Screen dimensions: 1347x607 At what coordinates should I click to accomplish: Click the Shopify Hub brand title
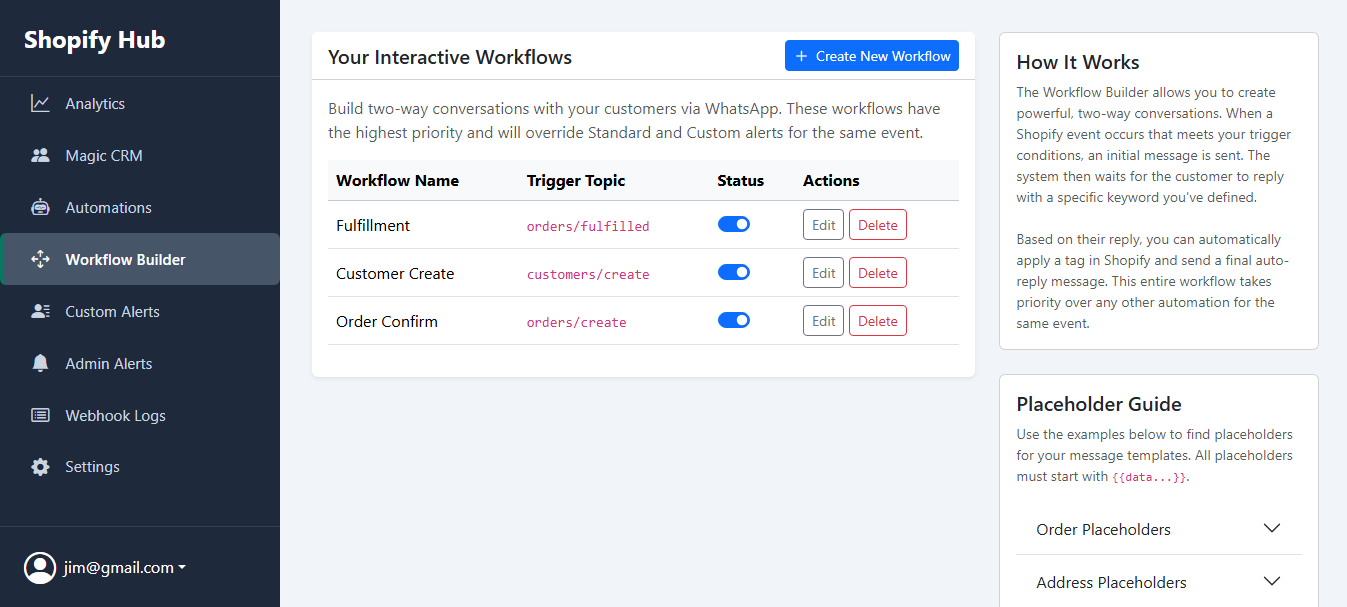click(x=95, y=40)
